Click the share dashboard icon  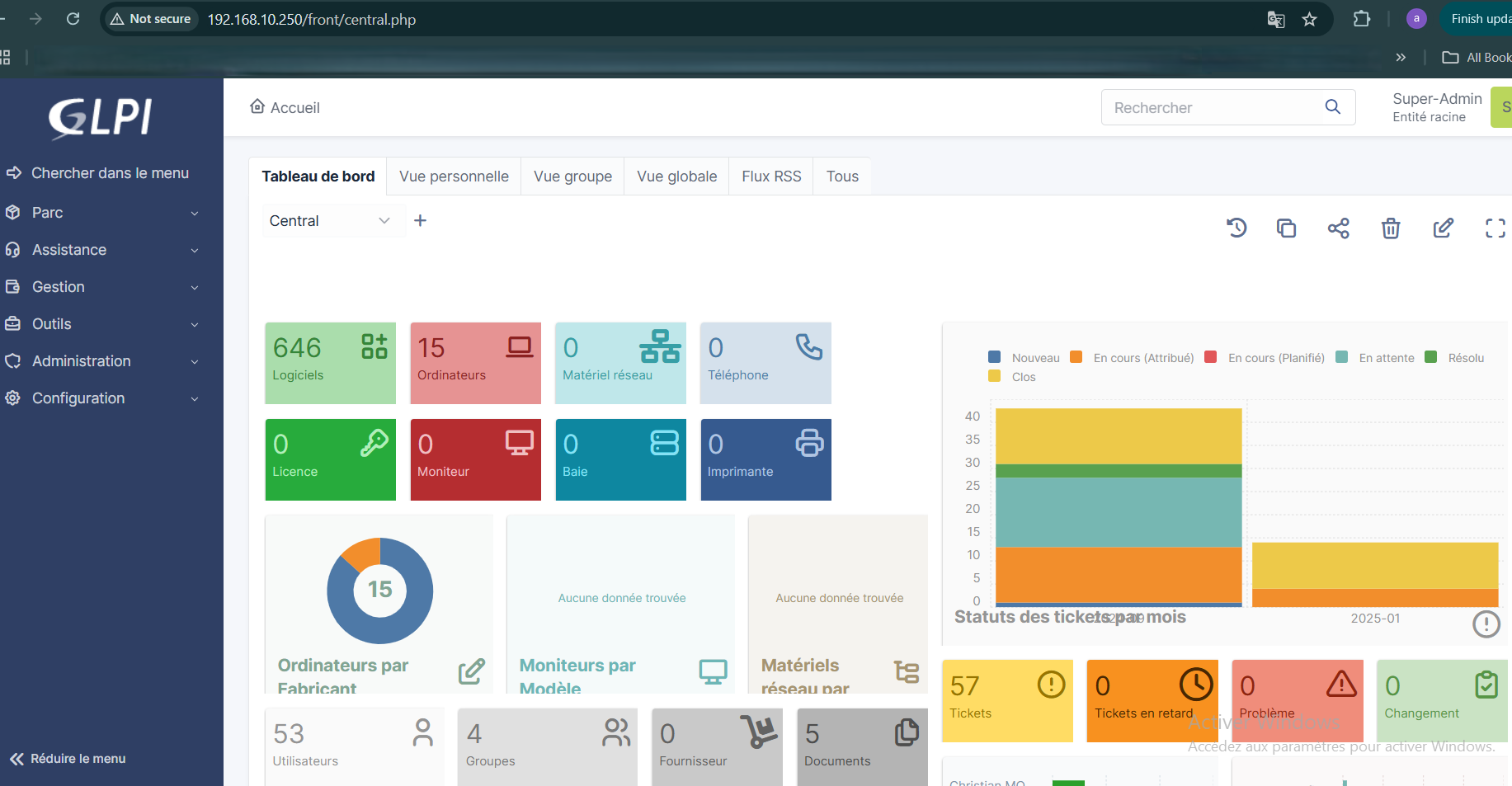[x=1338, y=228]
